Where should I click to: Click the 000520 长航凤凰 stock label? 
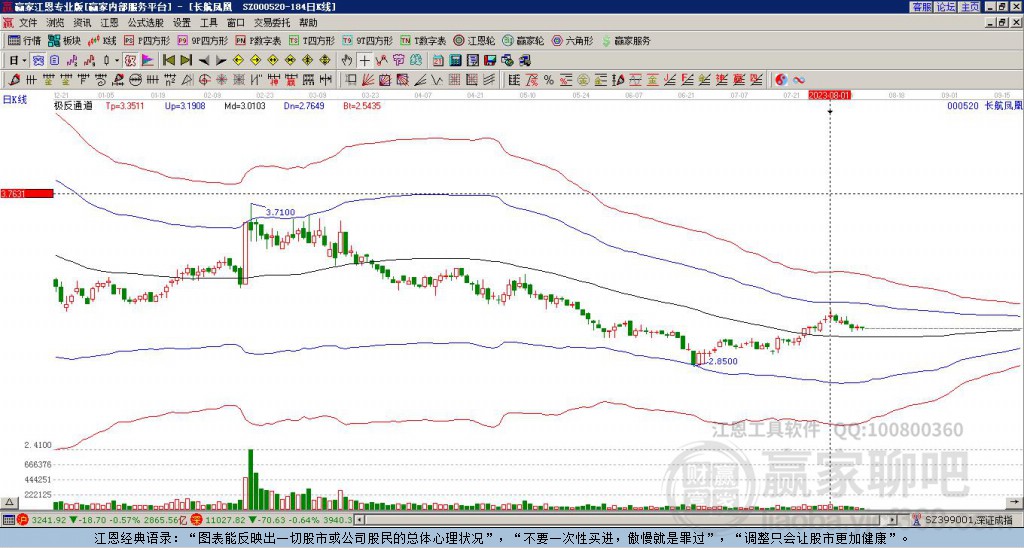984,105
